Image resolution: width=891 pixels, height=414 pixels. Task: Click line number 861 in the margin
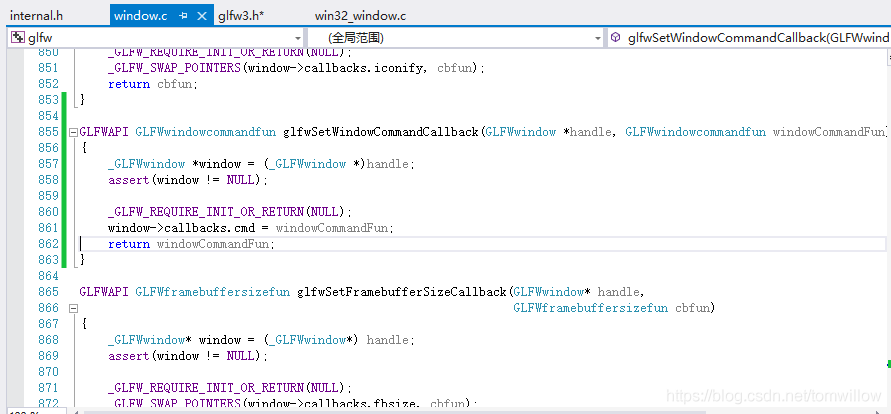[48, 228]
